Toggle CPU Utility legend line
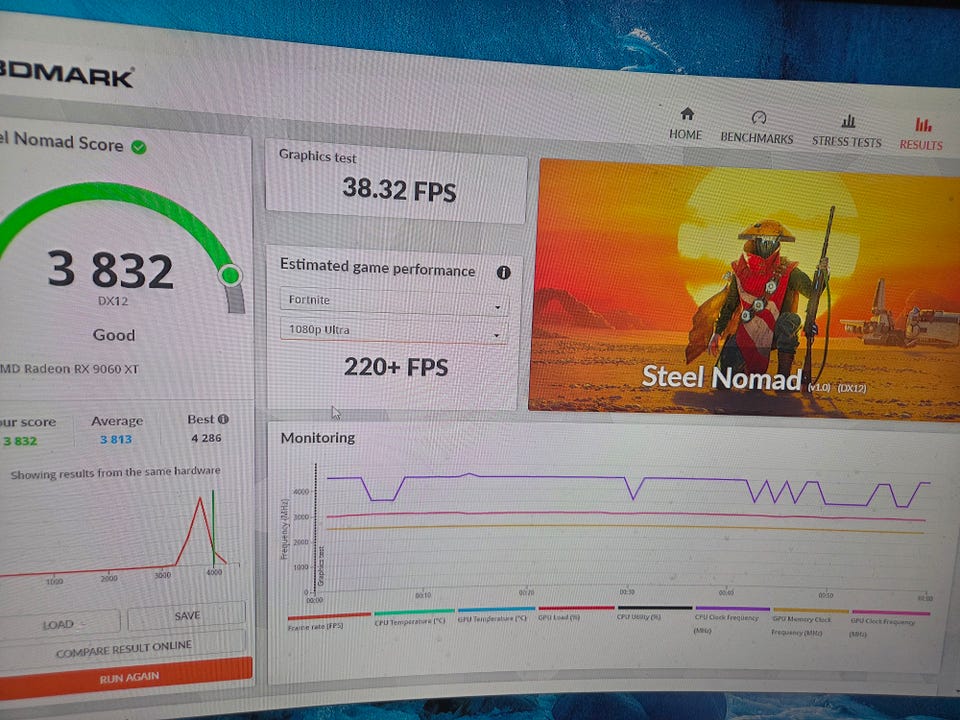Viewport: 960px width, 720px height. [x=654, y=609]
